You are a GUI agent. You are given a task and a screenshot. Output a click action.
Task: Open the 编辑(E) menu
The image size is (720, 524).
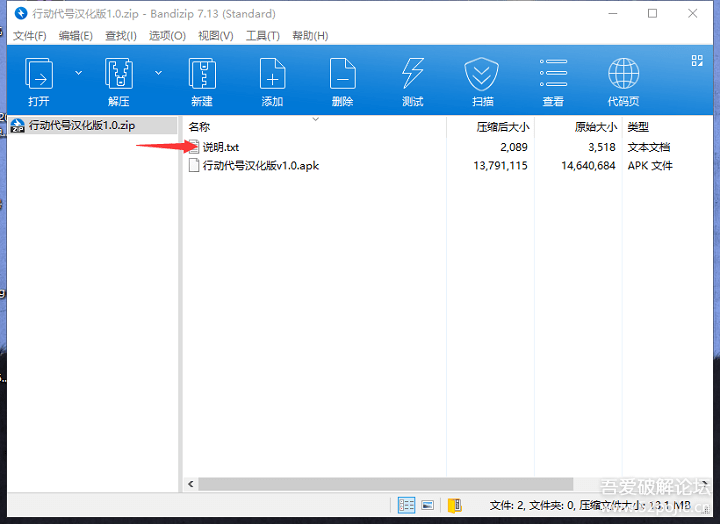76,36
